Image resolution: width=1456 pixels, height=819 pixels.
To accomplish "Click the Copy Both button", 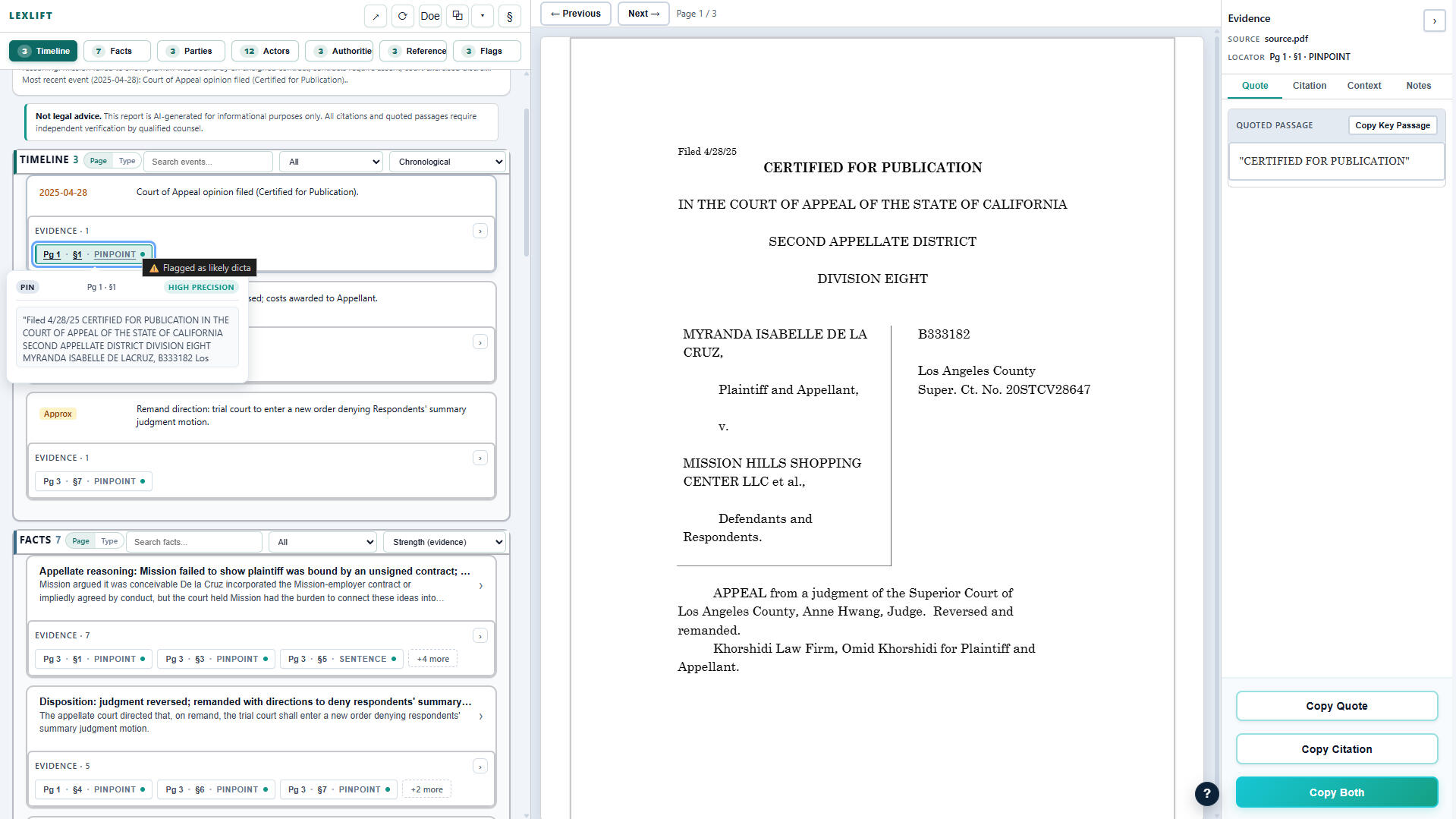I will click(x=1336, y=792).
